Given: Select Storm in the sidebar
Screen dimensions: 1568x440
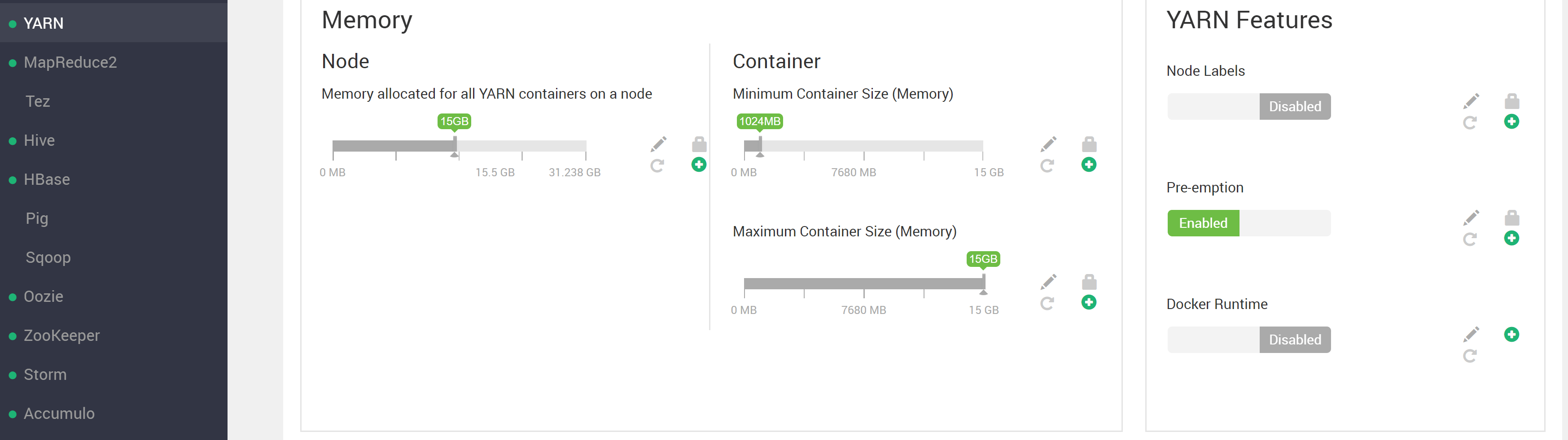Looking at the screenshot, I should coord(45,374).
